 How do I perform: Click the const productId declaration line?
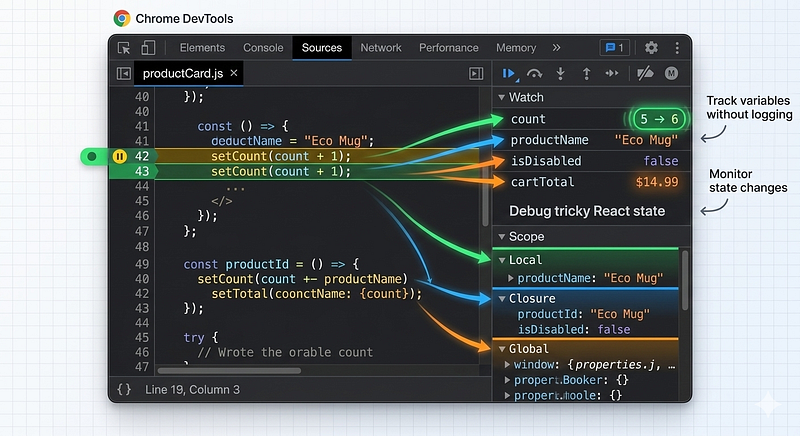tap(271, 264)
